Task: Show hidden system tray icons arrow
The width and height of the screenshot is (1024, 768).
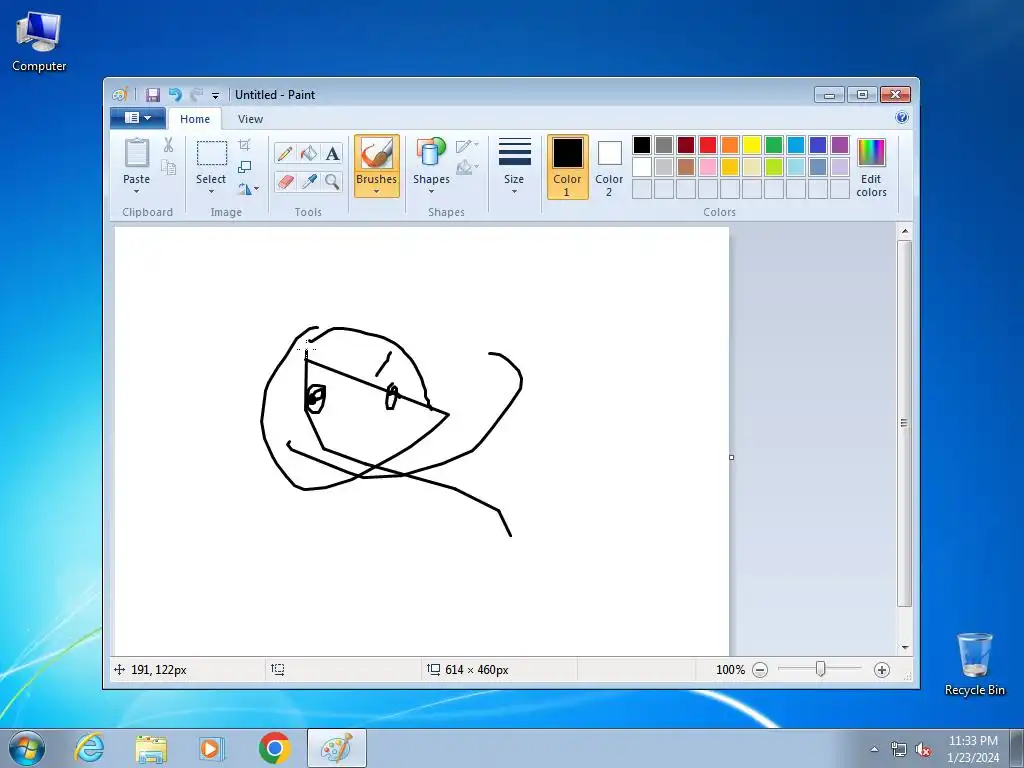Action: (874, 749)
